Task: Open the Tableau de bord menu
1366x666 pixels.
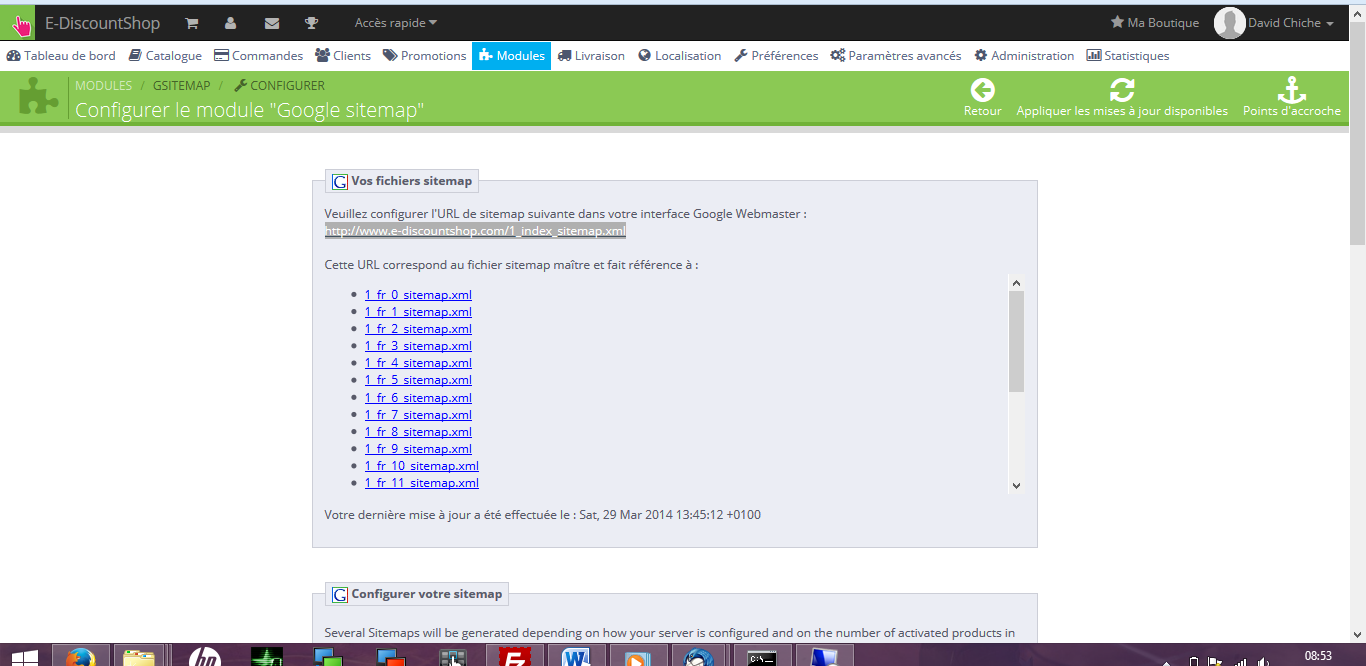Action: tap(61, 56)
